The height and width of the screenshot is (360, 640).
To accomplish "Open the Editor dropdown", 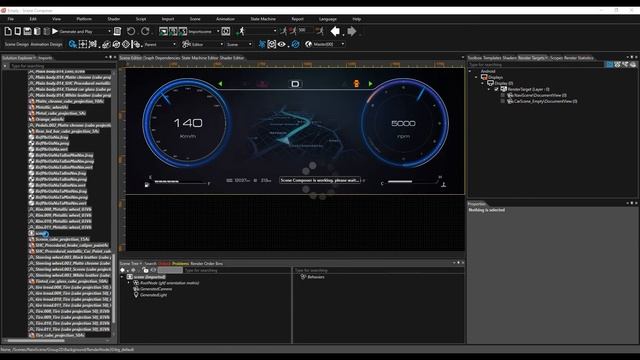I will click(222, 44).
